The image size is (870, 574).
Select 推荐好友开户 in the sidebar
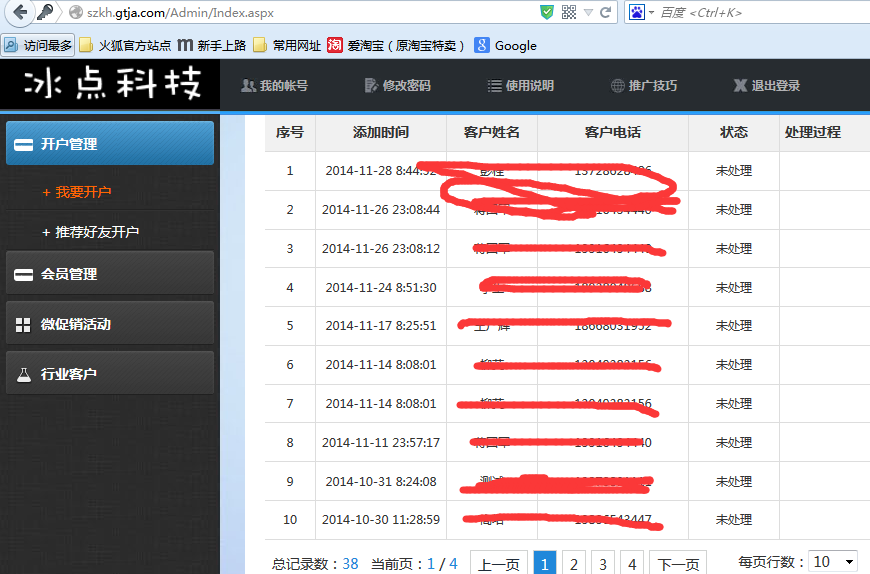click(x=91, y=232)
